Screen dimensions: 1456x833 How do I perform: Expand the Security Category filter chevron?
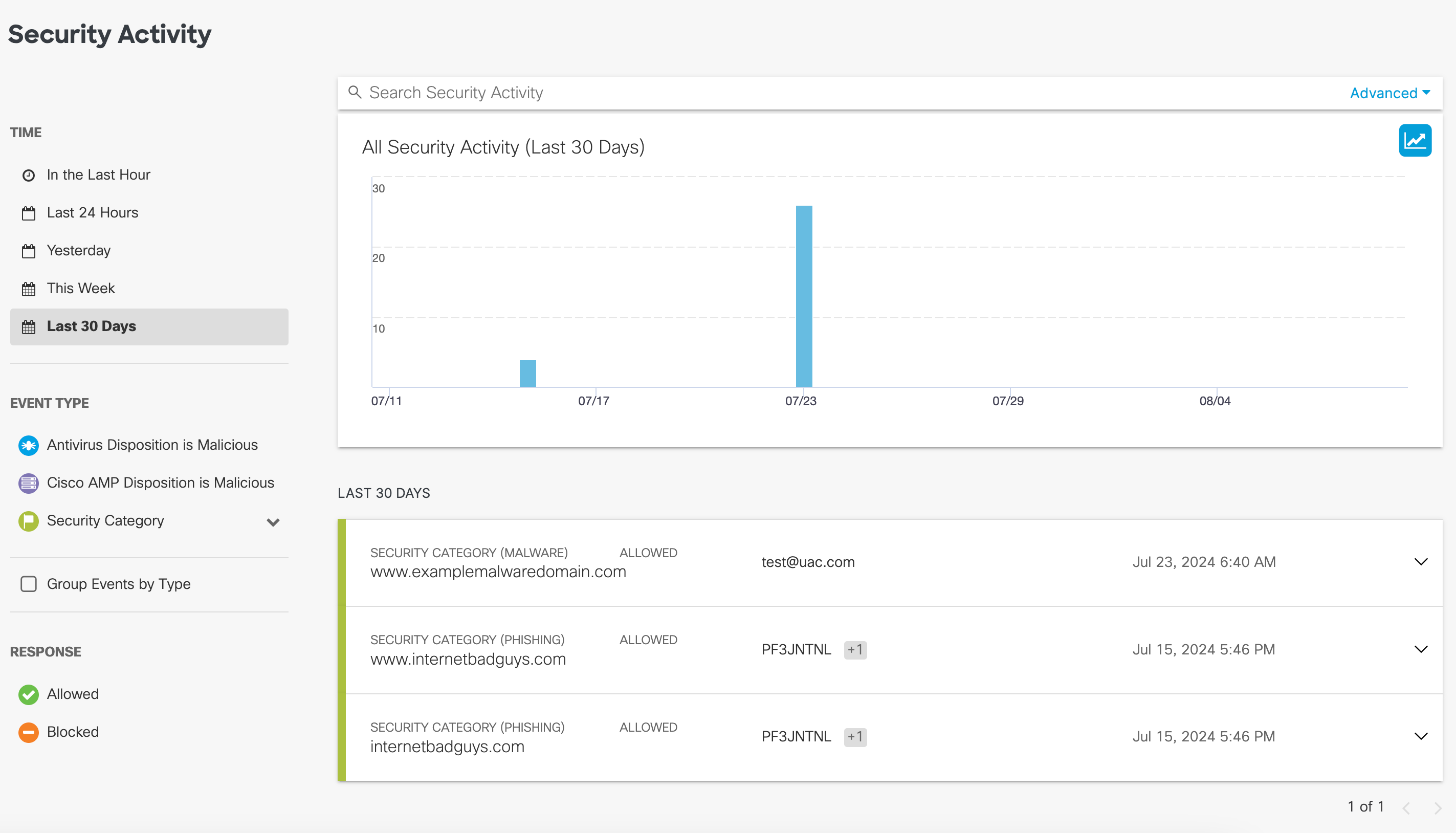pyautogui.click(x=273, y=522)
